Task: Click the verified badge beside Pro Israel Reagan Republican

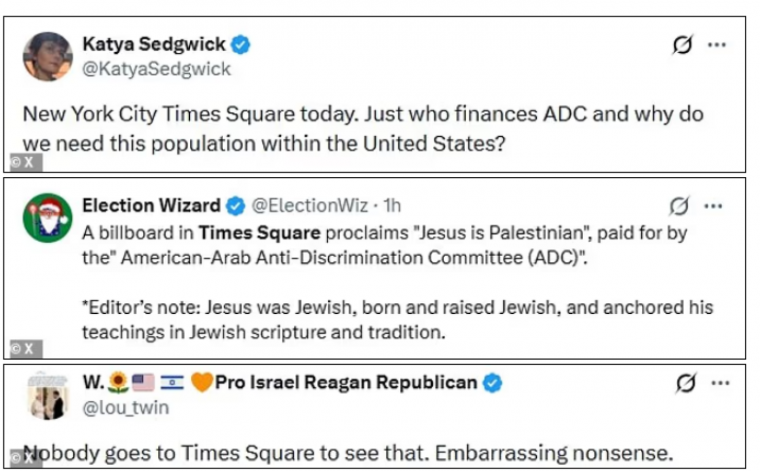Action: (x=492, y=383)
